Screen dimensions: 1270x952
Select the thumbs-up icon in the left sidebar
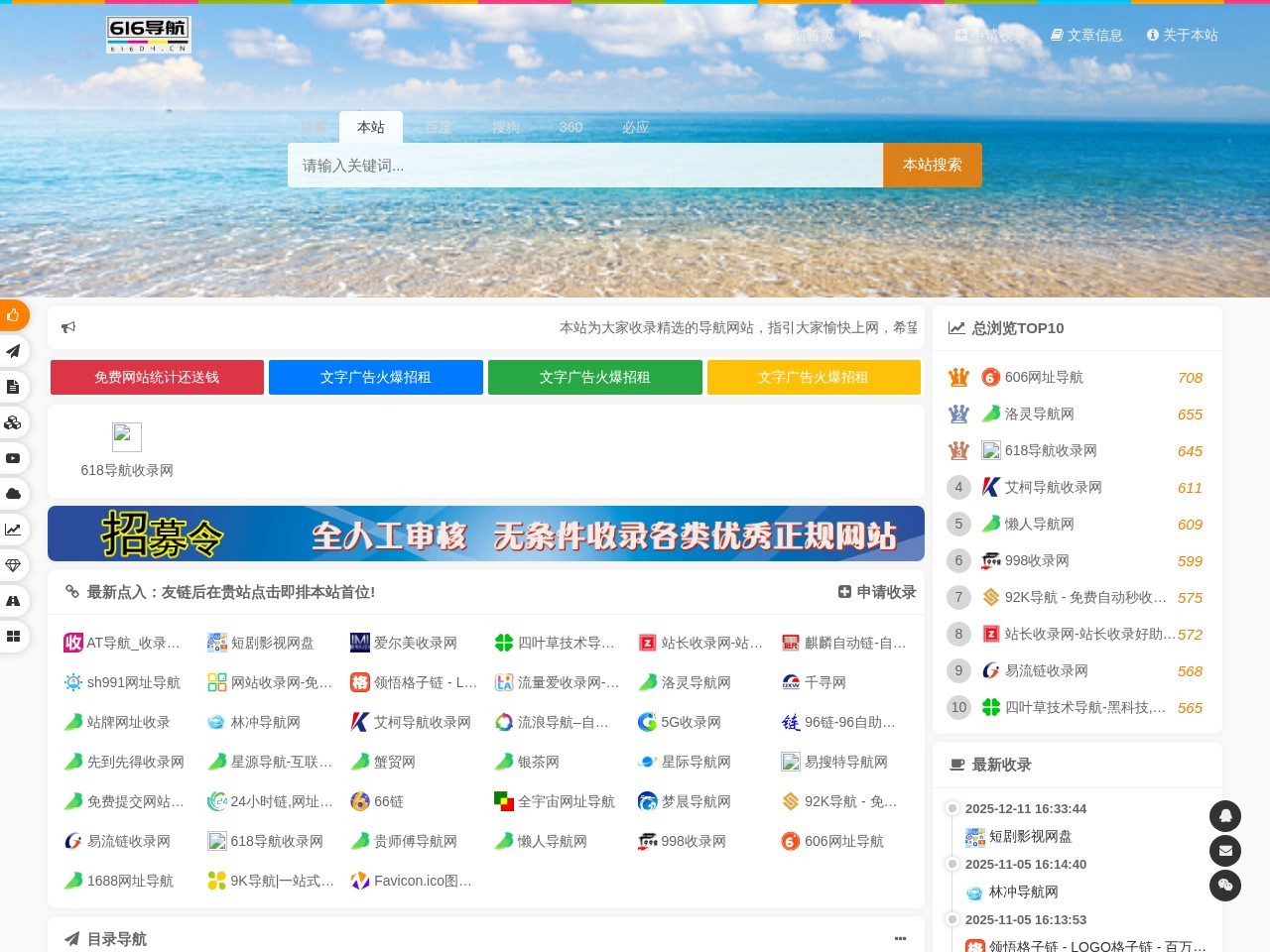pyautogui.click(x=13, y=314)
